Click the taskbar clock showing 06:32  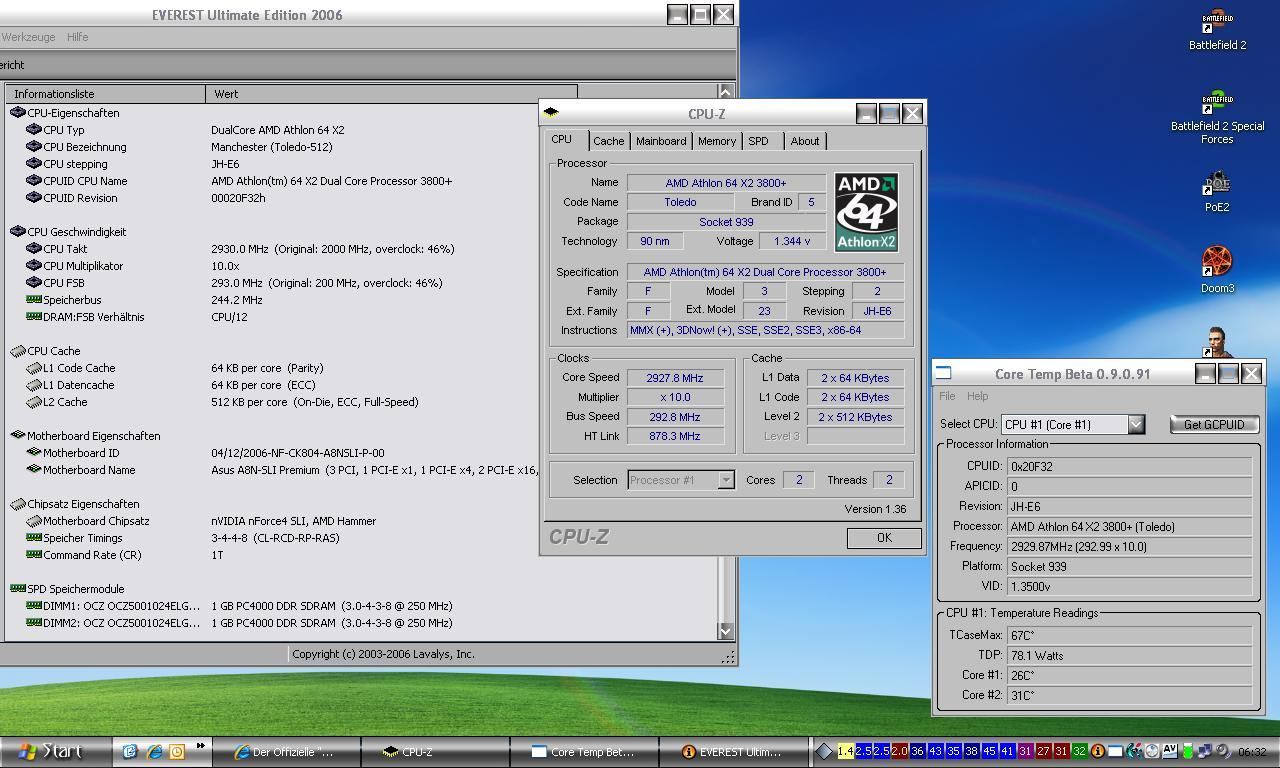coord(1252,751)
